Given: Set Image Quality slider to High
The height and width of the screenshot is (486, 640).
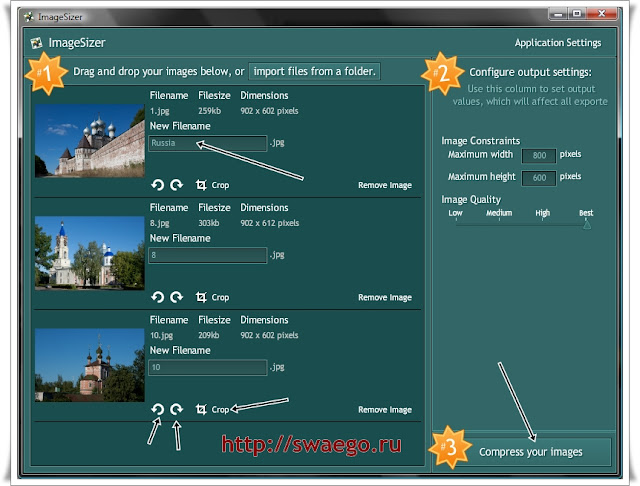Looking at the screenshot, I should 542,214.
